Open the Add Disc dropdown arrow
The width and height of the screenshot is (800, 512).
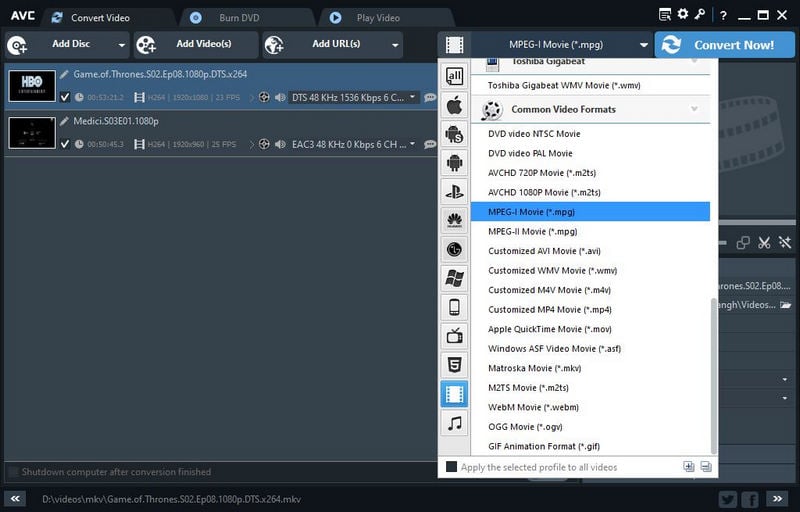click(x=121, y=45)
